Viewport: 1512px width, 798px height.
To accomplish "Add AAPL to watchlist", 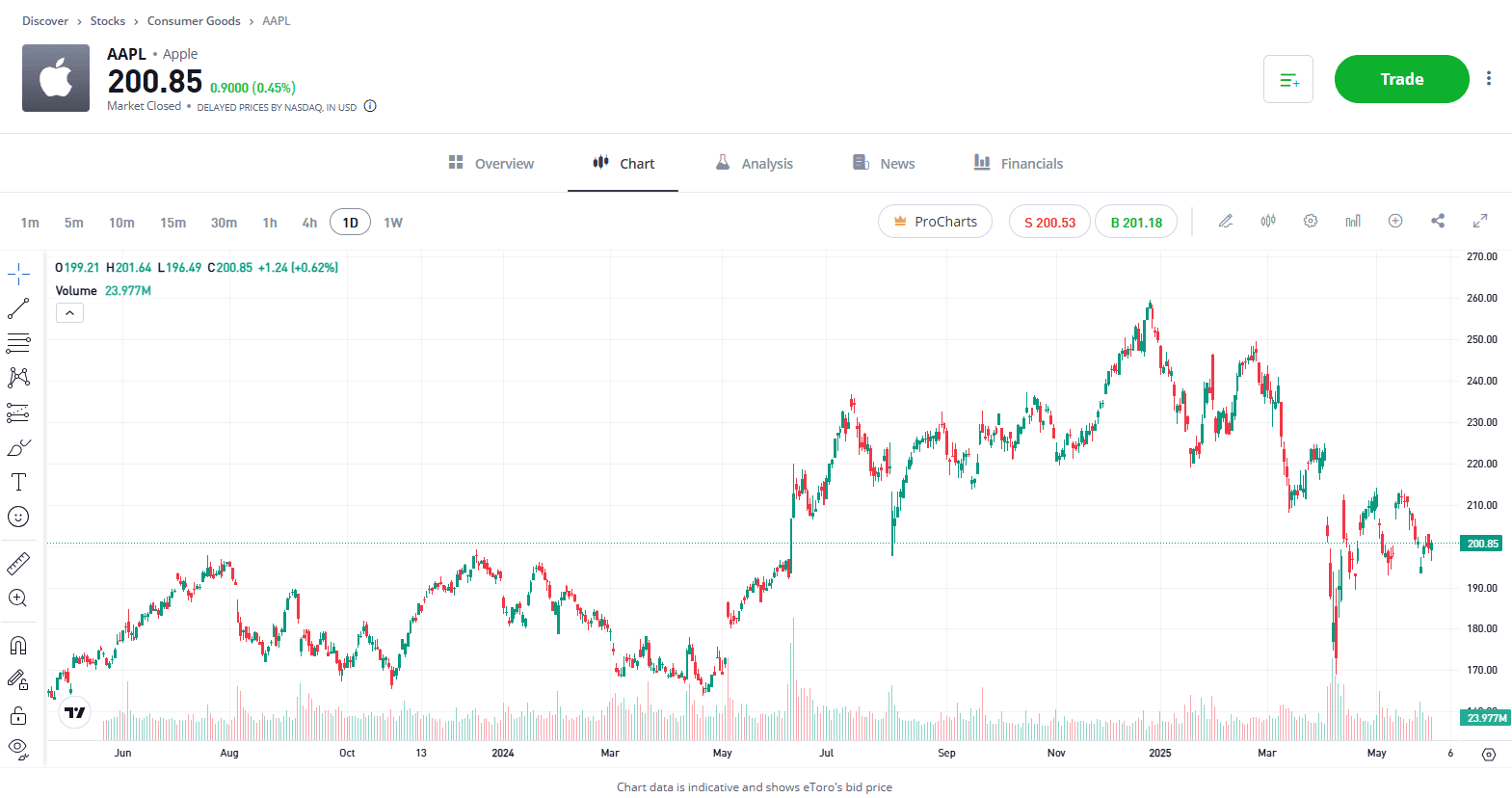I will (1288, 79).
